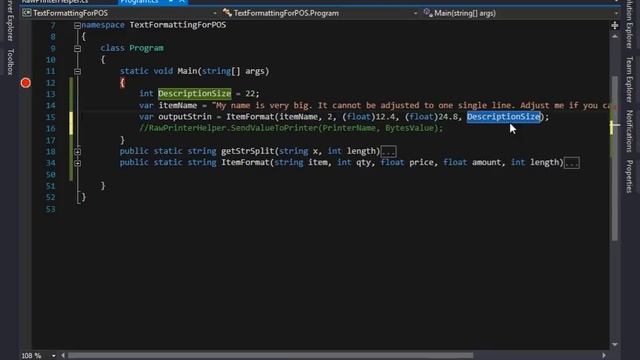Open the collapsed ellipsis box after getStrSplit
The image size is (640, 360).
coord(388,152)
